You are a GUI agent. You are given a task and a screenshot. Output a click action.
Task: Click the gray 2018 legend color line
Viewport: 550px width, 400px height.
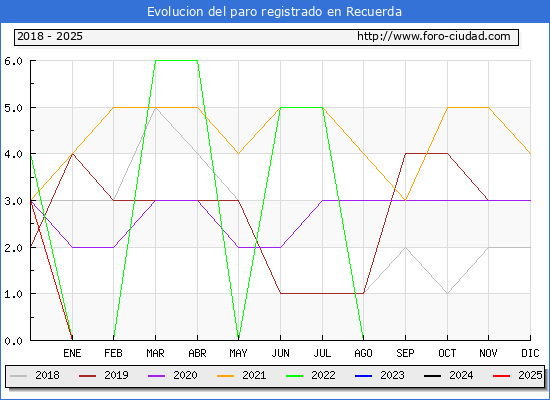click(x=19, y=376)
